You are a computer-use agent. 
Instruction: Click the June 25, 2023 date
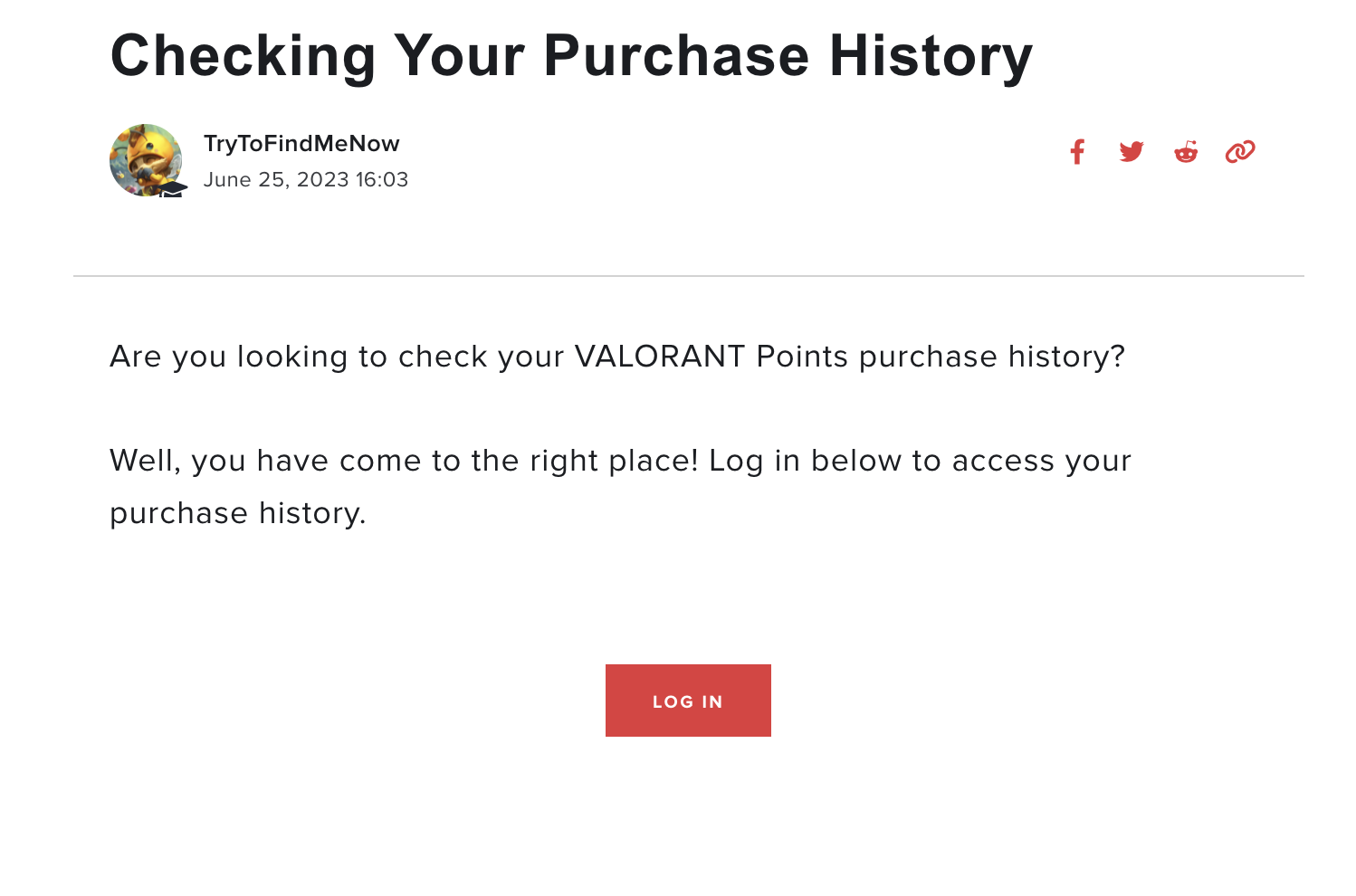[276, 180]
